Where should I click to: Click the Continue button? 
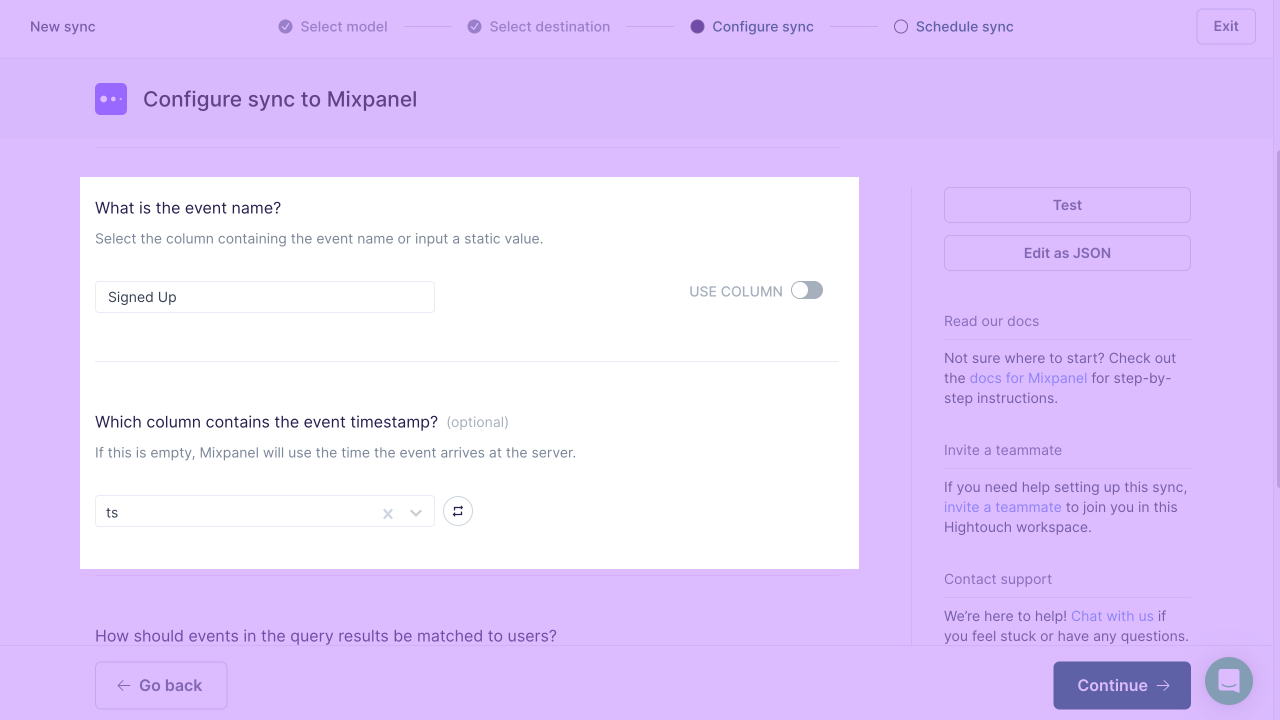click(x=1122, y=685)
